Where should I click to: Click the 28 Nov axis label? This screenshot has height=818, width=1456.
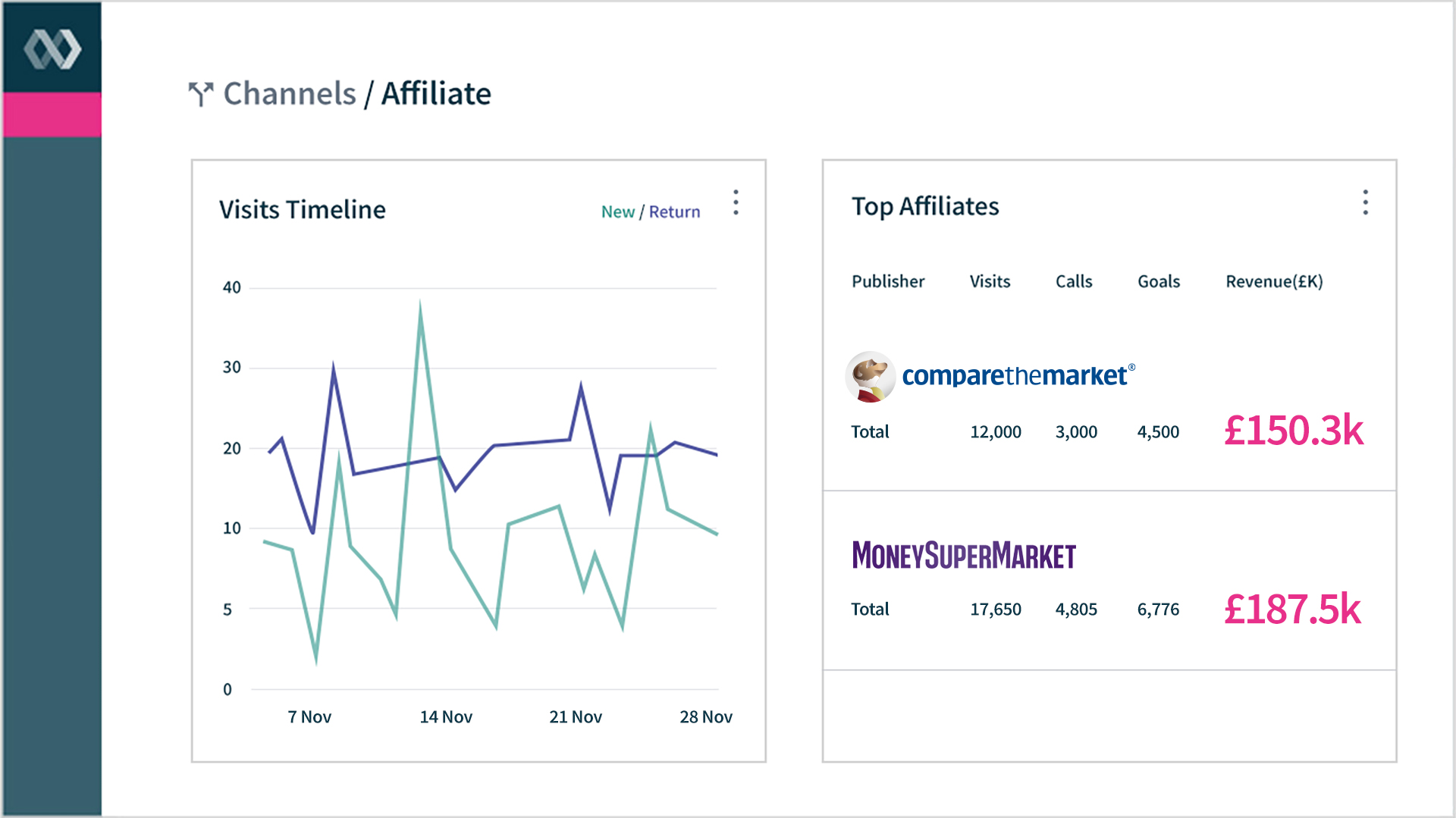click(706, 717)
